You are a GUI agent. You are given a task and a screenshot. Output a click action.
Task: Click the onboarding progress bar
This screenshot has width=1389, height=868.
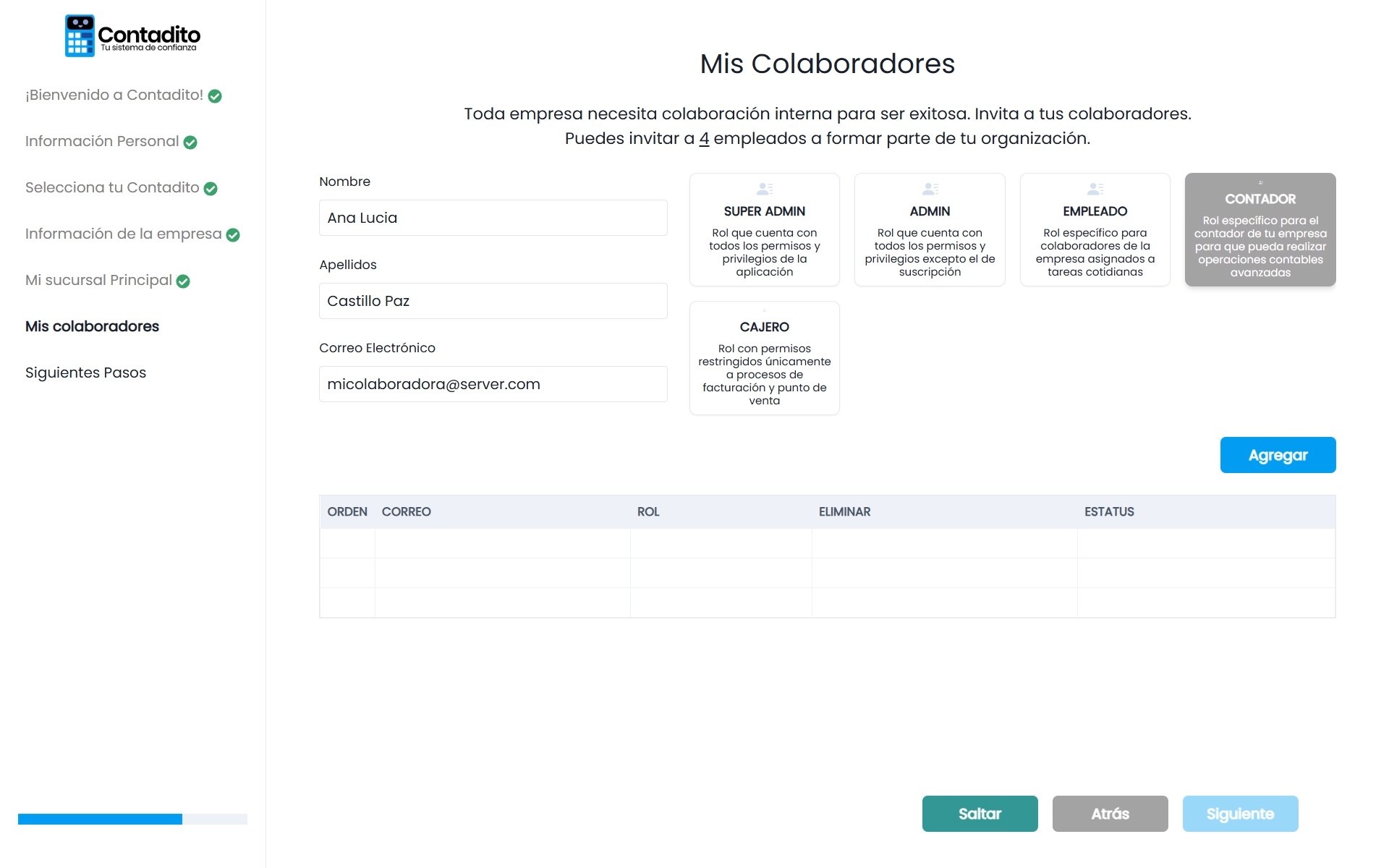coord(132,819)
